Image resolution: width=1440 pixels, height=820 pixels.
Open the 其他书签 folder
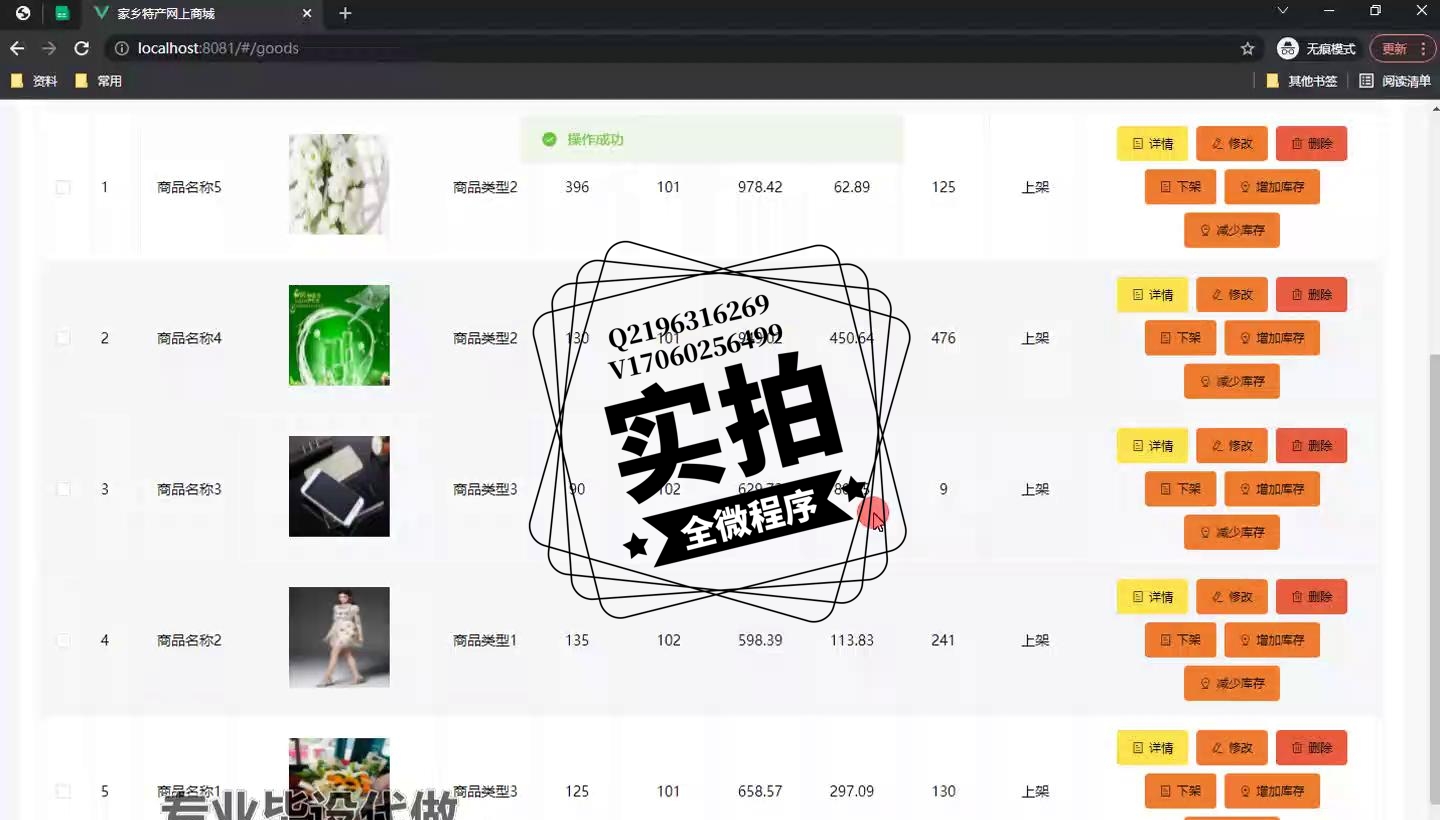click(1301, 81)
